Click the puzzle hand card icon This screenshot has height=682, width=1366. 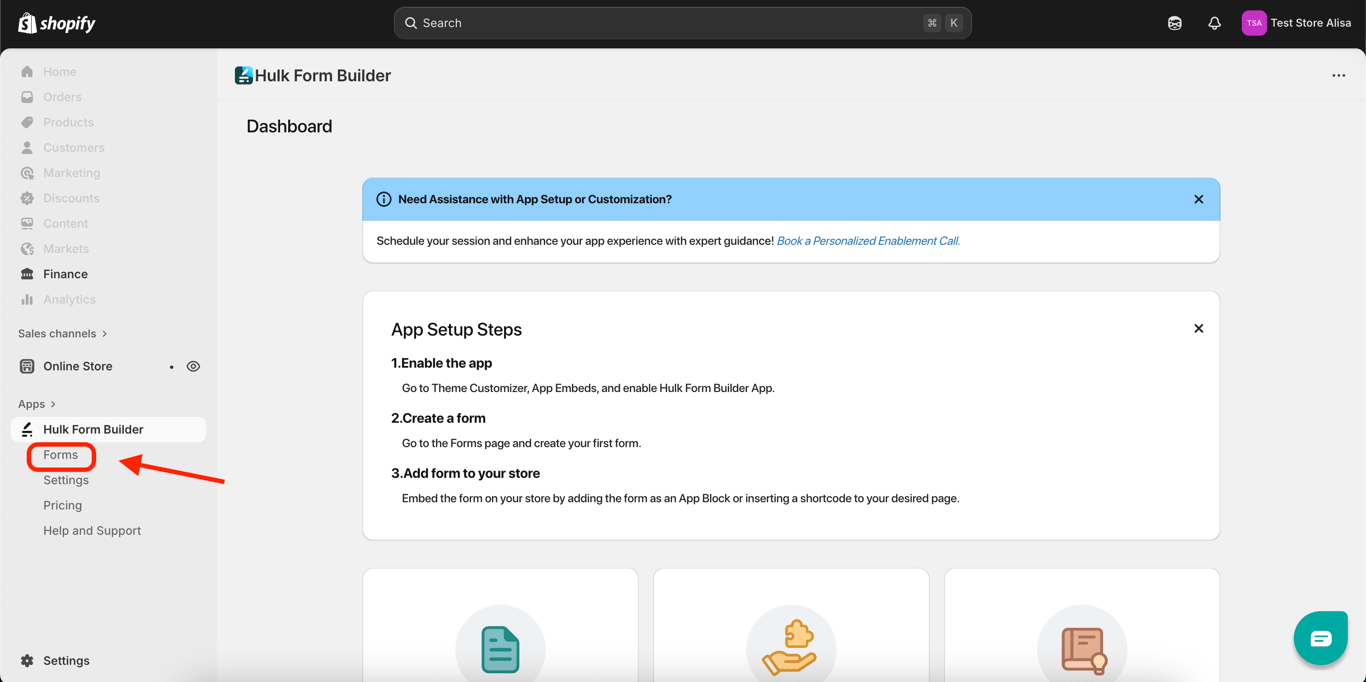coord(790,648)
